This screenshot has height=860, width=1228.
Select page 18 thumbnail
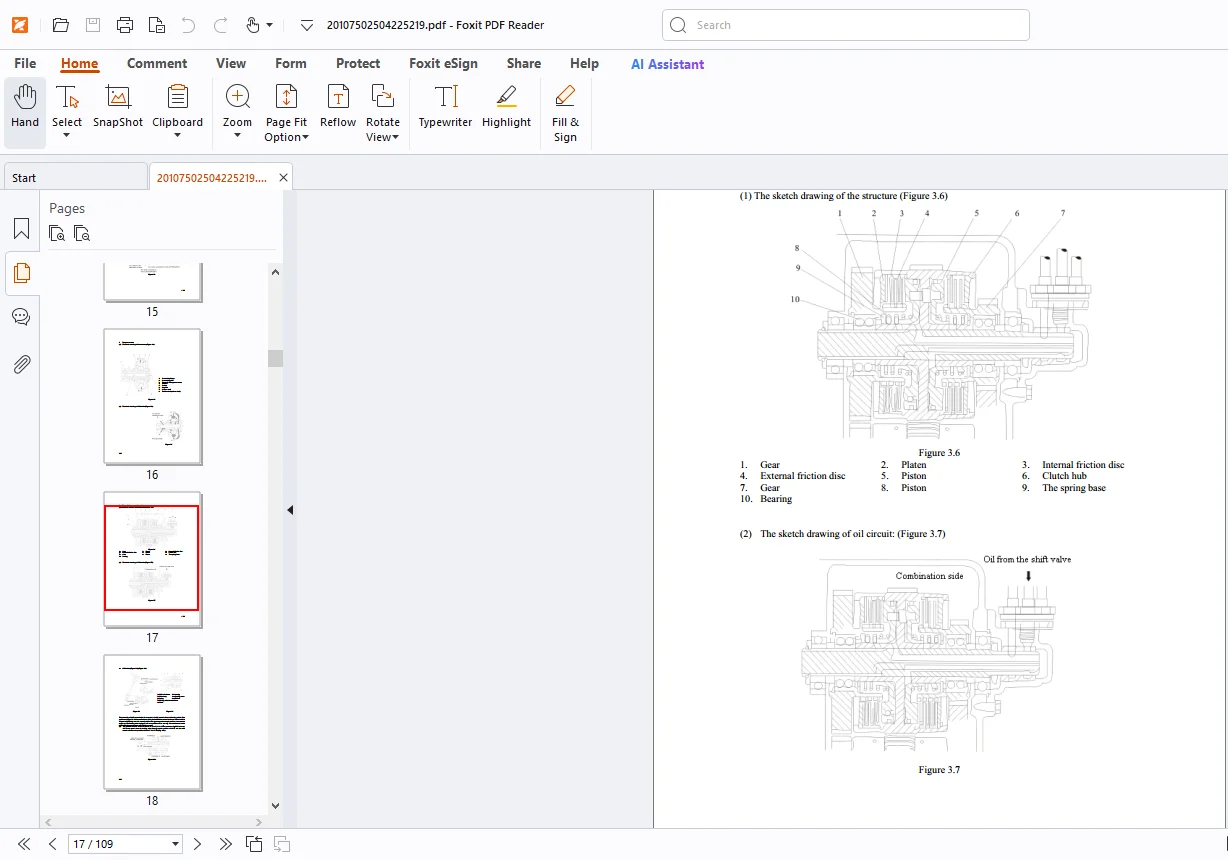click(x=152, y=722)
